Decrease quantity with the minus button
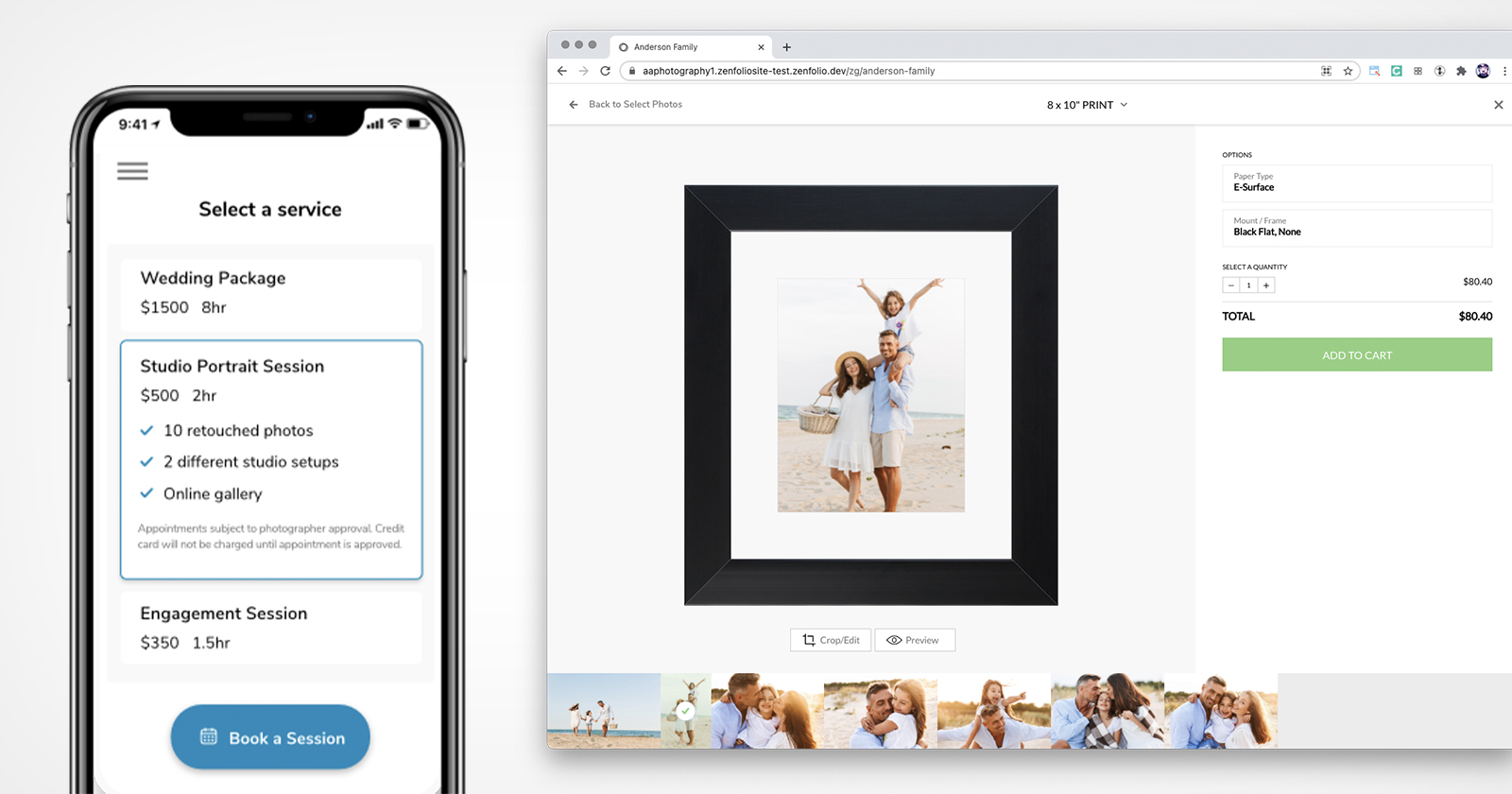Screen dimensions: 1512x794 (x=1231, y=285)
